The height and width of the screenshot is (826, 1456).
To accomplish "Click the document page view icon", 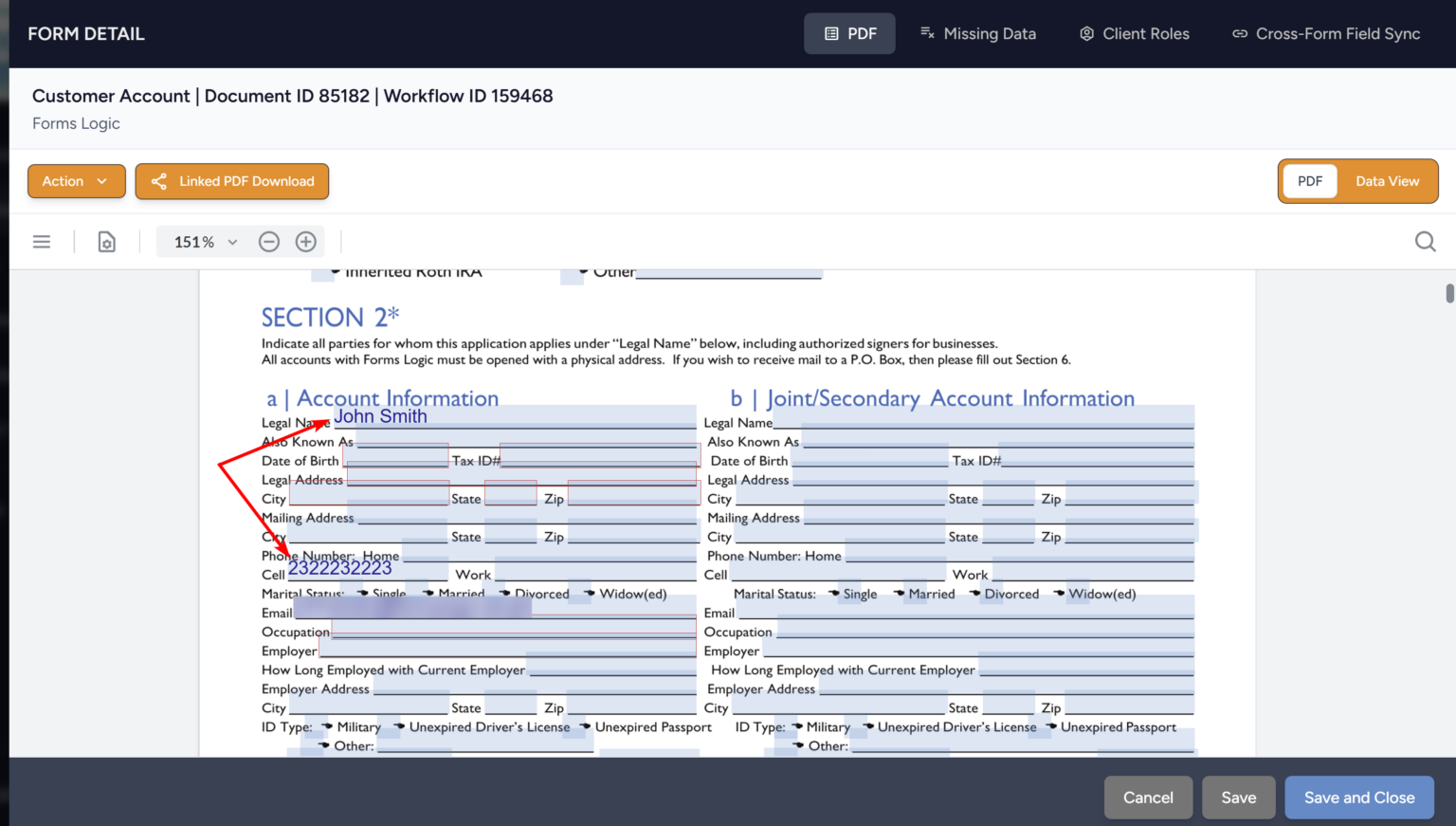I will (107, 242).
